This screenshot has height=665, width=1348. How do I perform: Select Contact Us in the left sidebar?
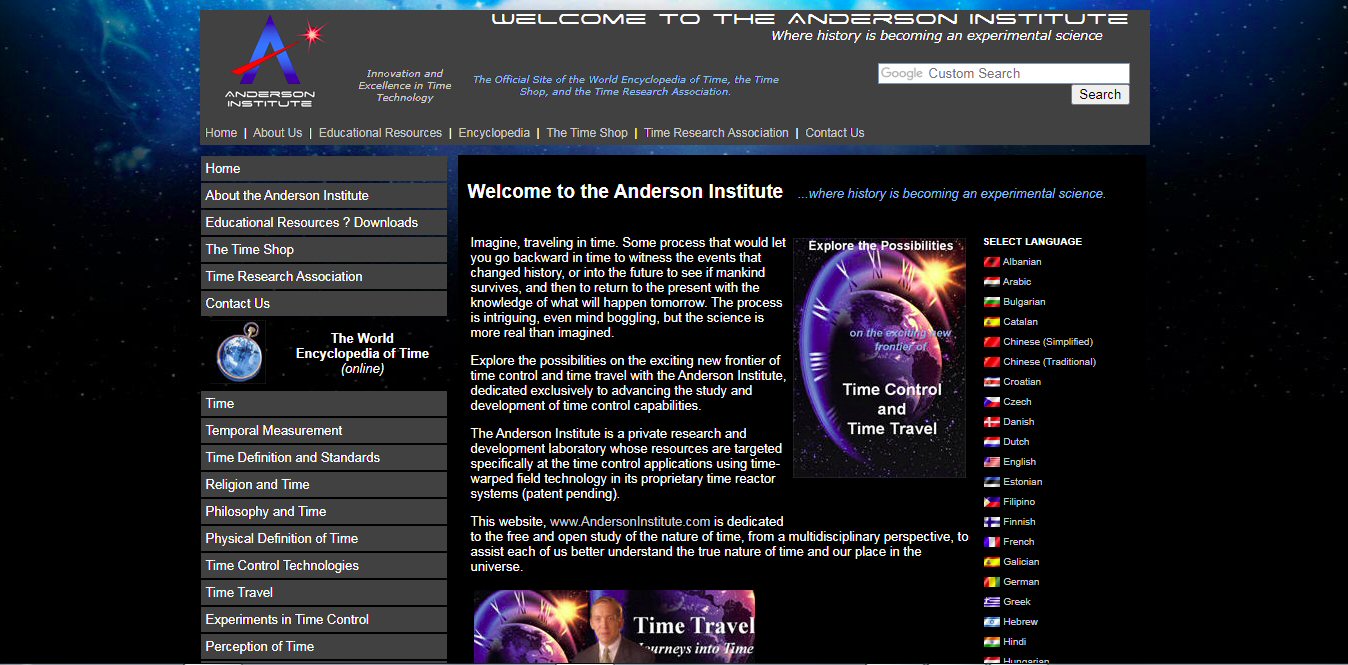coord(324,304)
